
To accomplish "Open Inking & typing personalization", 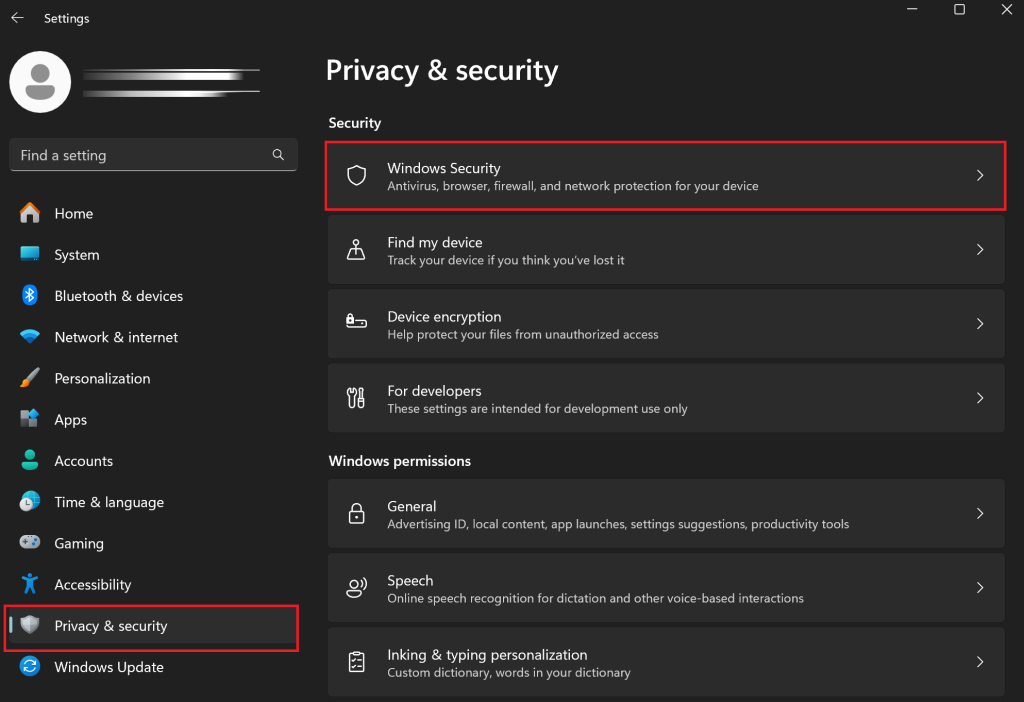I will [x=665, y=662].
